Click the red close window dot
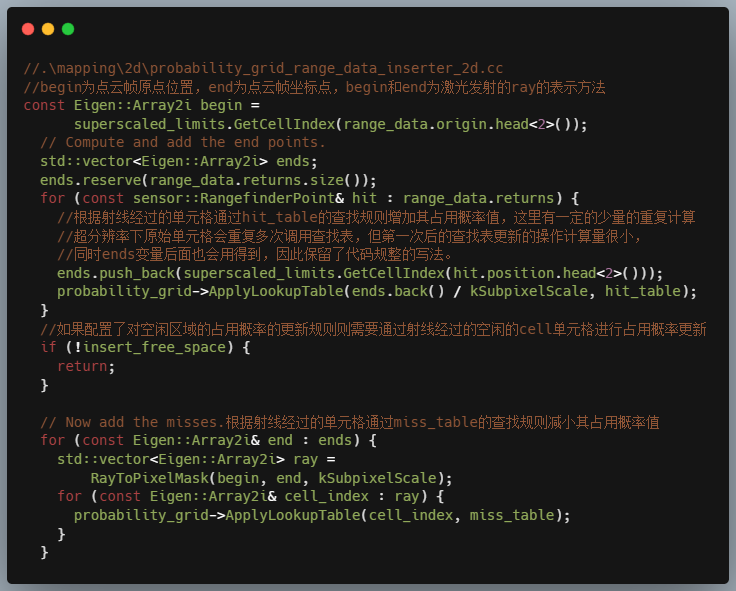 [28, 29]
